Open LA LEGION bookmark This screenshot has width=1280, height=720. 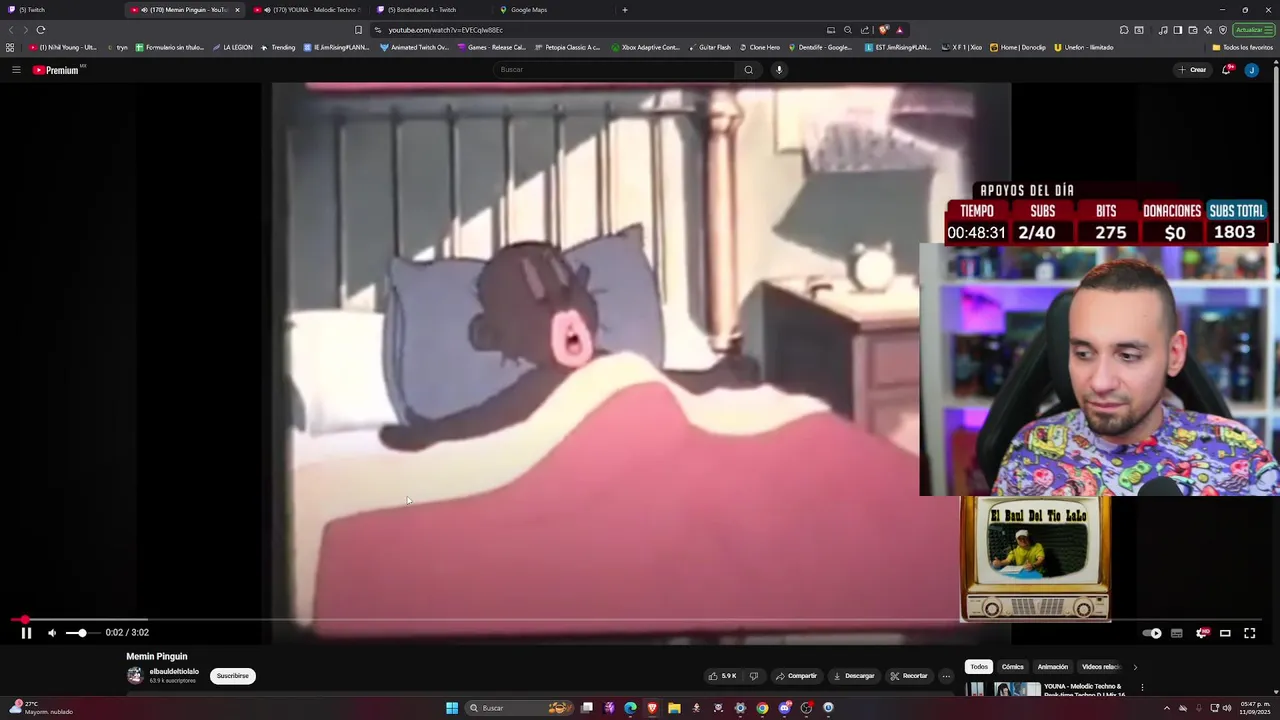click(x=232, y=47)
